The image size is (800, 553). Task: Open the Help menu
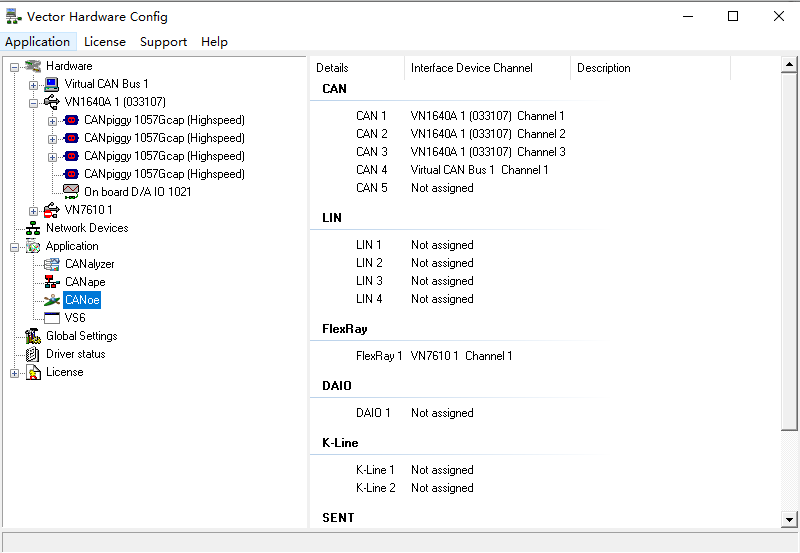click(x=214, y=42)
